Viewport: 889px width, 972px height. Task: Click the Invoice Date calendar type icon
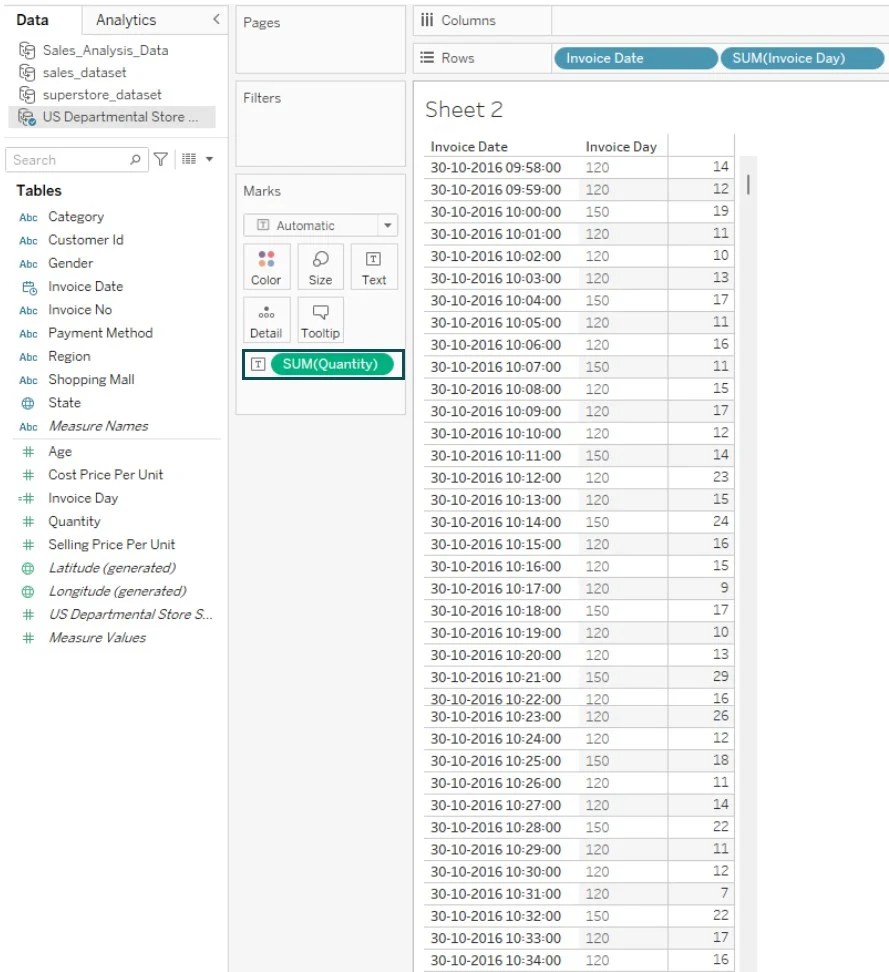tap(29, 287)
